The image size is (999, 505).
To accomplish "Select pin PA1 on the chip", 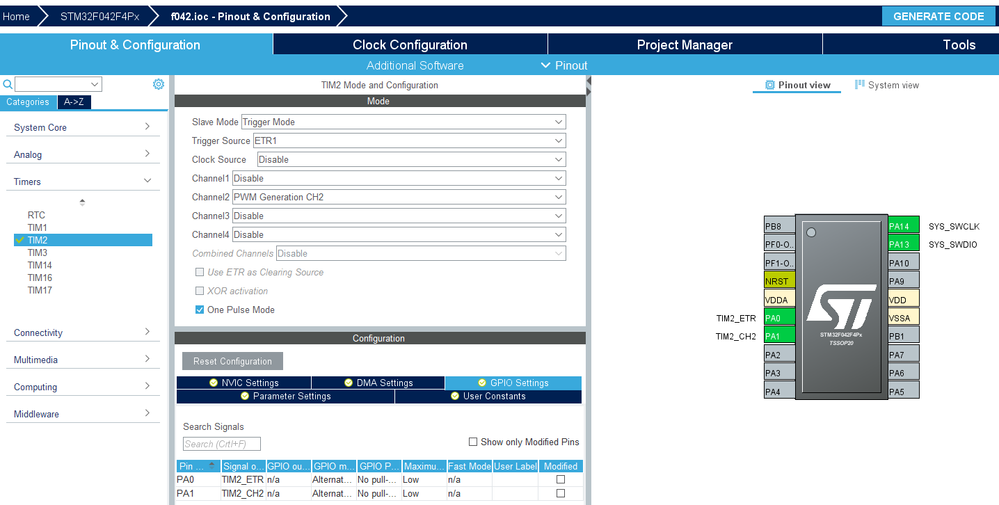I will click(x=780, y=336).
